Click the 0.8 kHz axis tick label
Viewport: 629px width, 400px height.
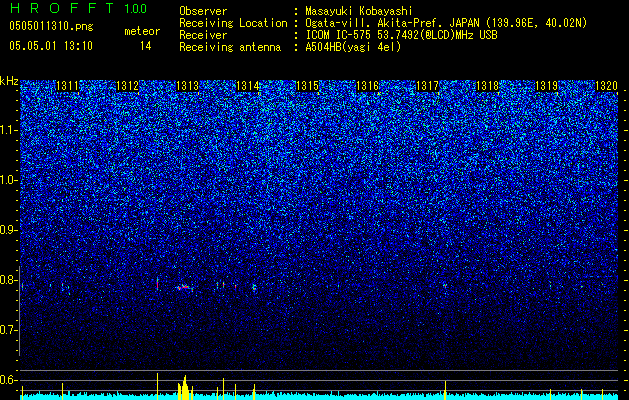pos(8,280)
